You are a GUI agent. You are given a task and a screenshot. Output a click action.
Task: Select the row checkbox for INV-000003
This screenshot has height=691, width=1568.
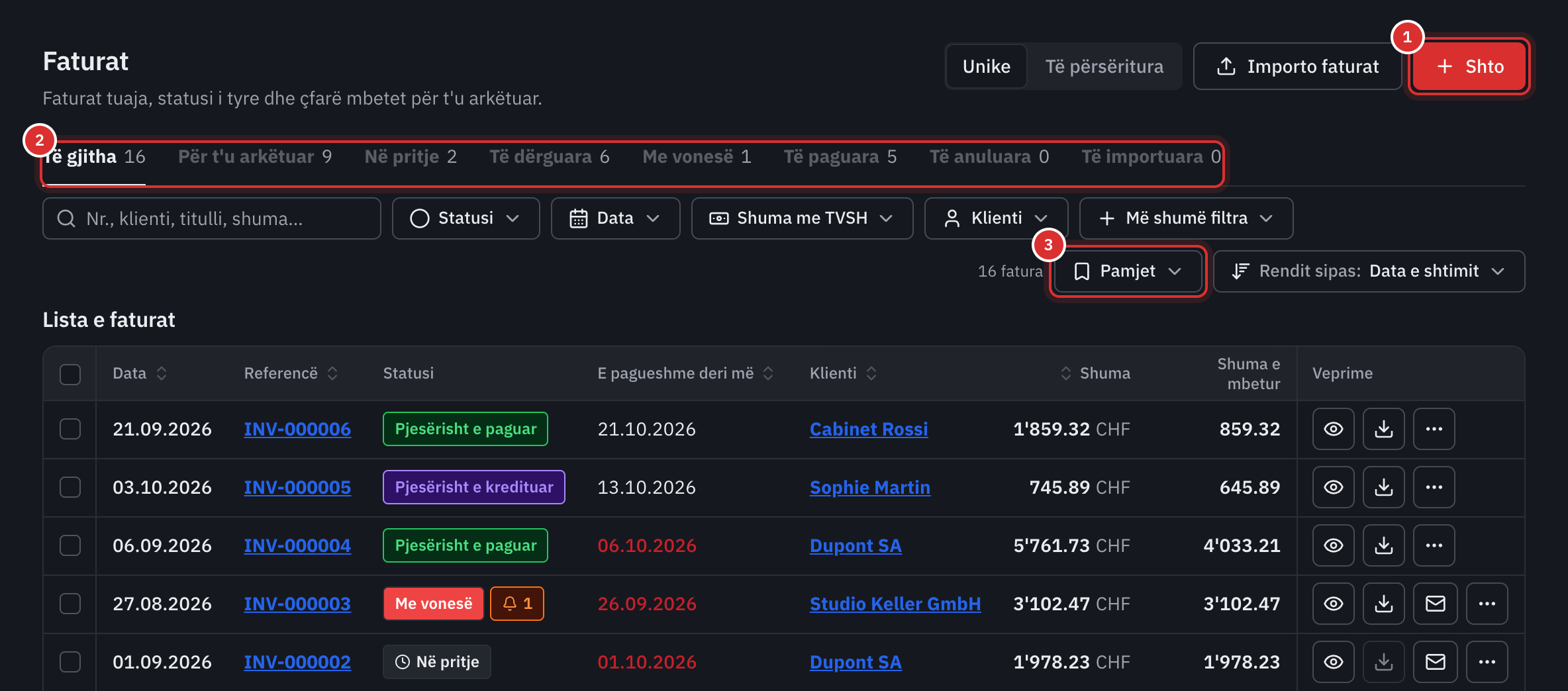point(70,604)
